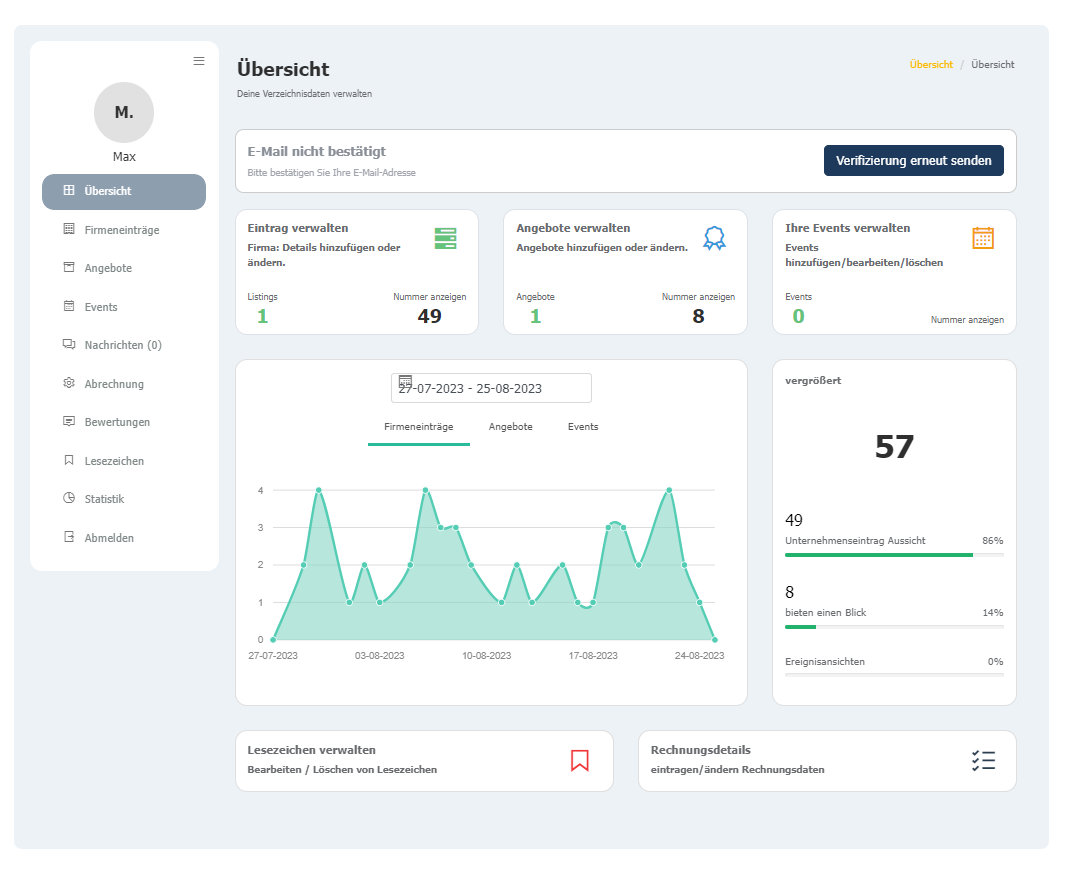Switch to the Angebote chart tab
This screenshot has width=1067, height=875.
click(510, 427)
